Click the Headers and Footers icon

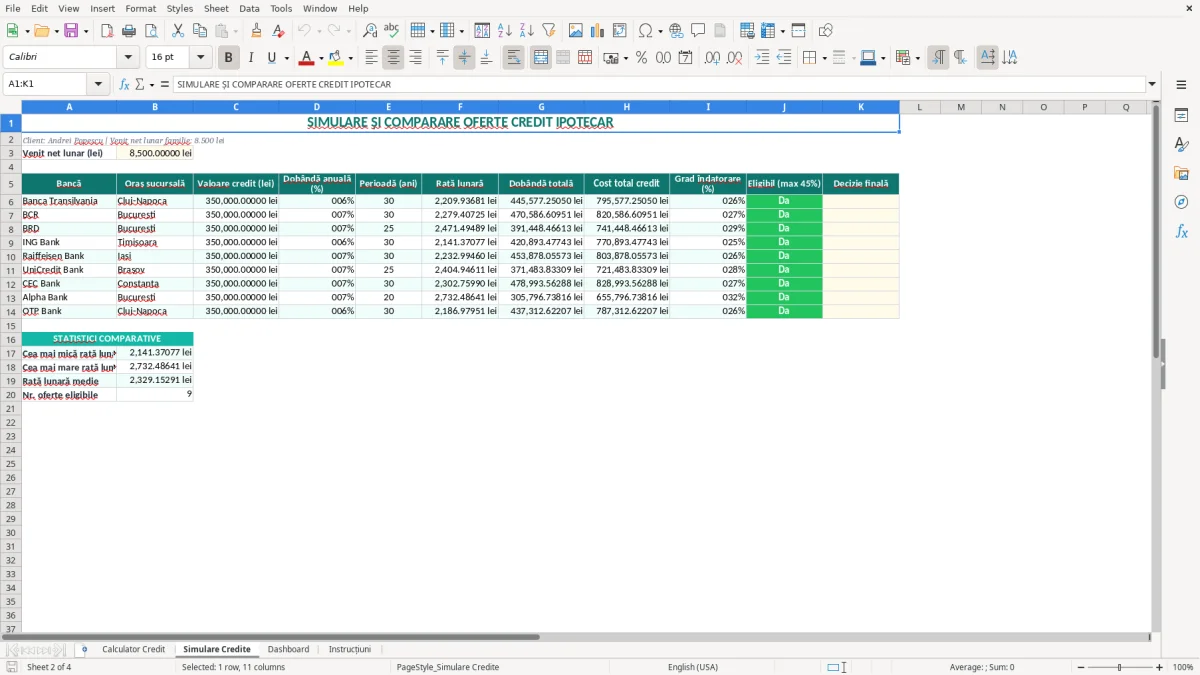(720, 31)
